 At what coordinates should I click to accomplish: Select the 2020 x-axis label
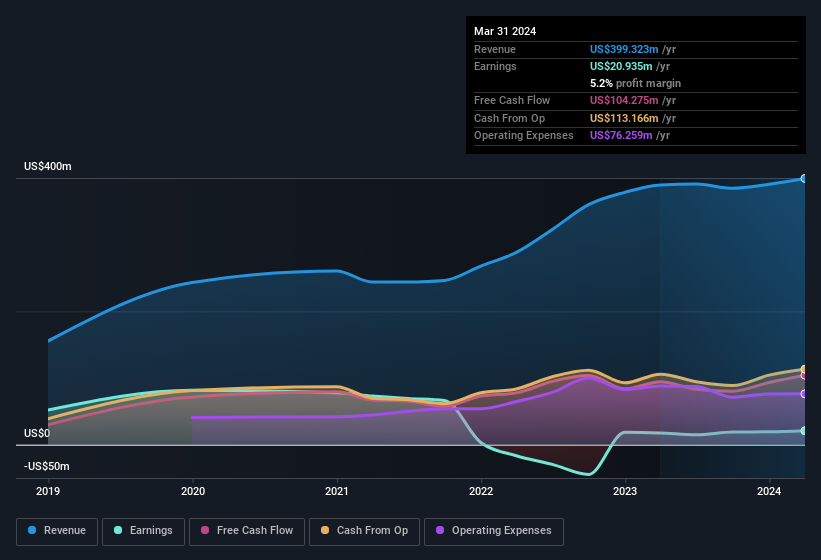pyautogui.click(x=193, y=491)
